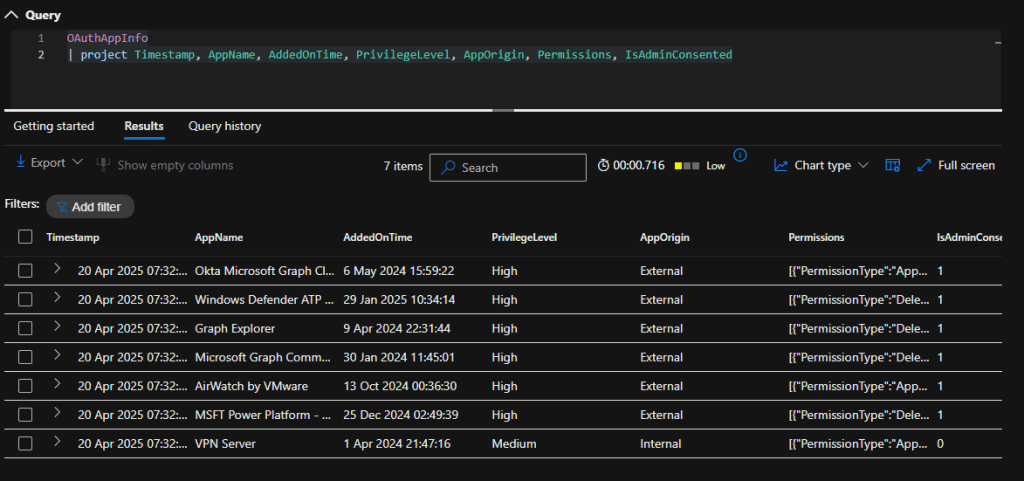Image resolution: width=1024 pixels, height=481 pixels.
Task: Click the info icon above Low indicator
Action: click(x=740, y=155)
